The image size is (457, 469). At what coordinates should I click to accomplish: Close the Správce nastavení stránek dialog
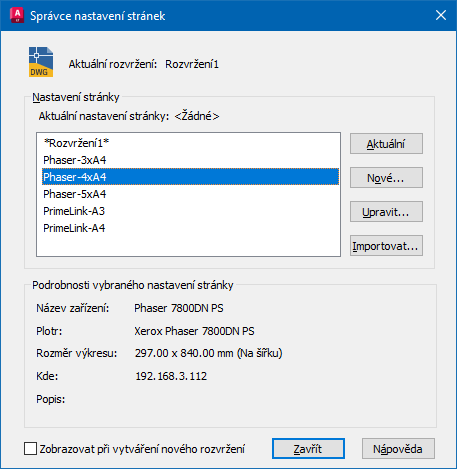(441, 15)
